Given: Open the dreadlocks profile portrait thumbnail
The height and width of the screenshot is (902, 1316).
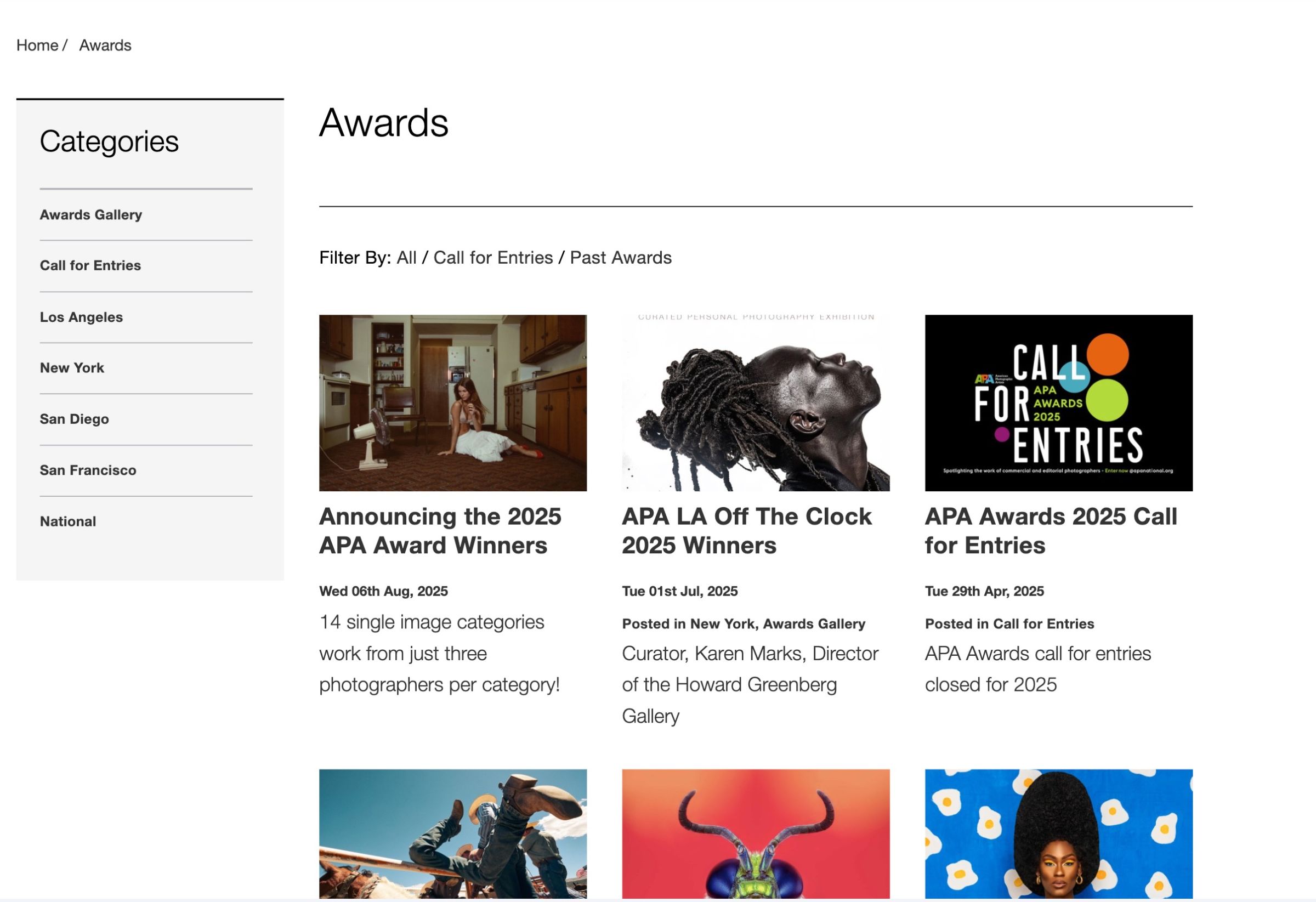Looking at the screenshot, I should pos(756,402).
